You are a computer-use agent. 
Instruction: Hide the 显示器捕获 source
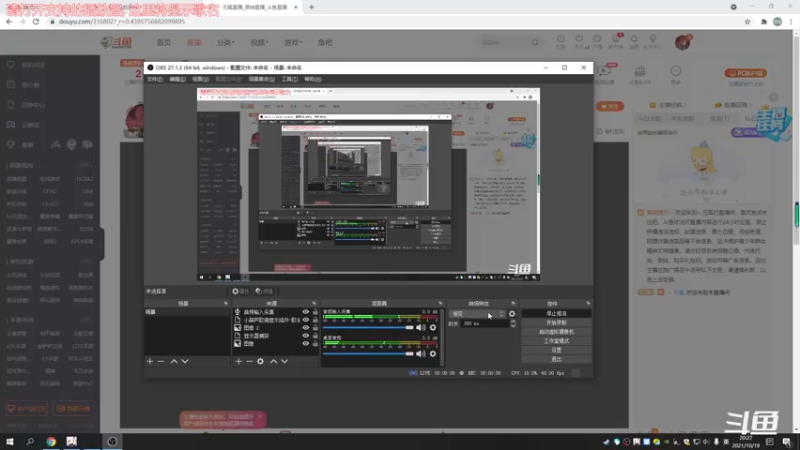point(306,336)
